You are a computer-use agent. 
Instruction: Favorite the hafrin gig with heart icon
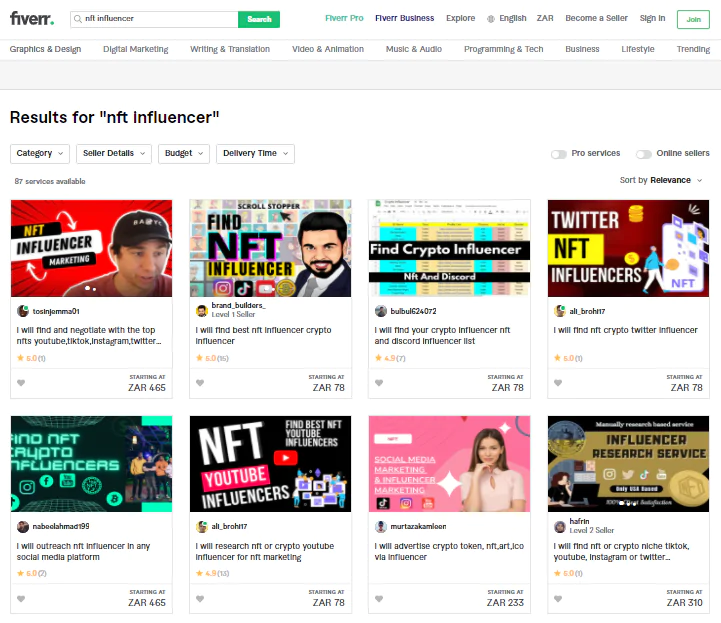(x=558, y=599)
